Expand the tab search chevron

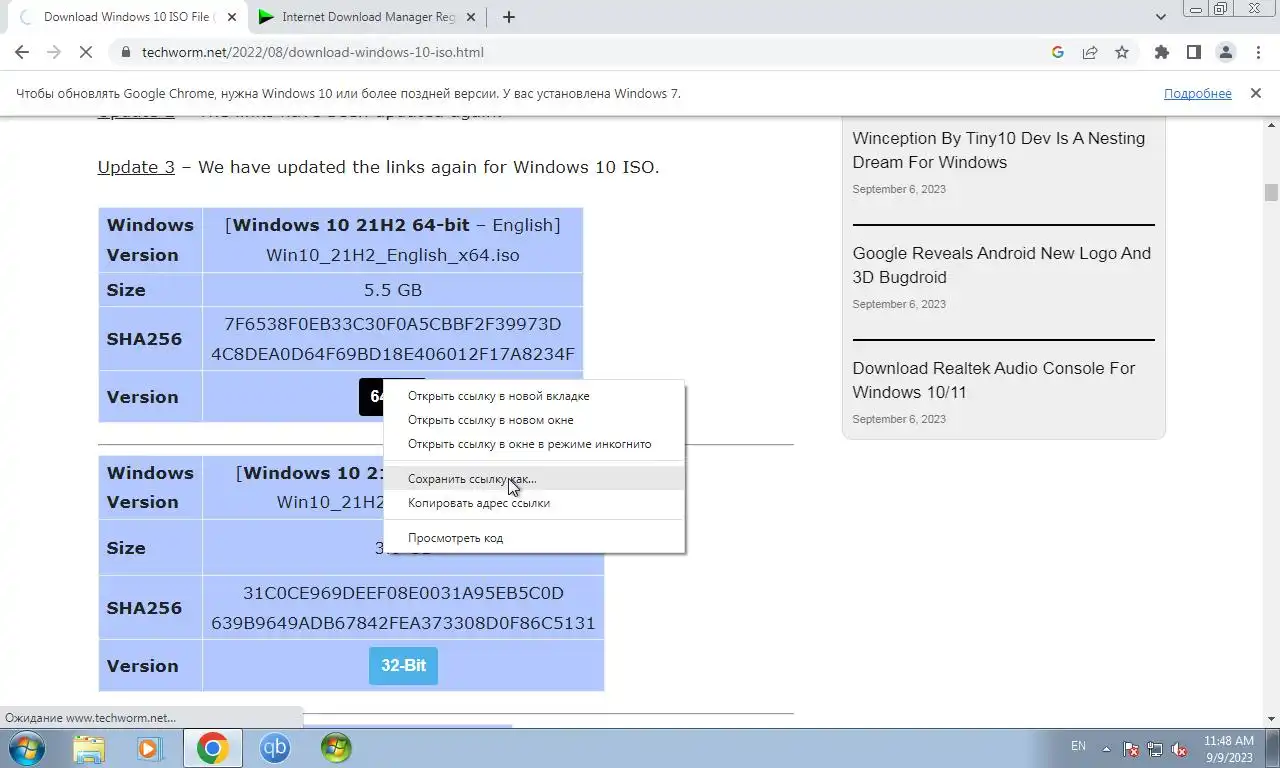1161,17
